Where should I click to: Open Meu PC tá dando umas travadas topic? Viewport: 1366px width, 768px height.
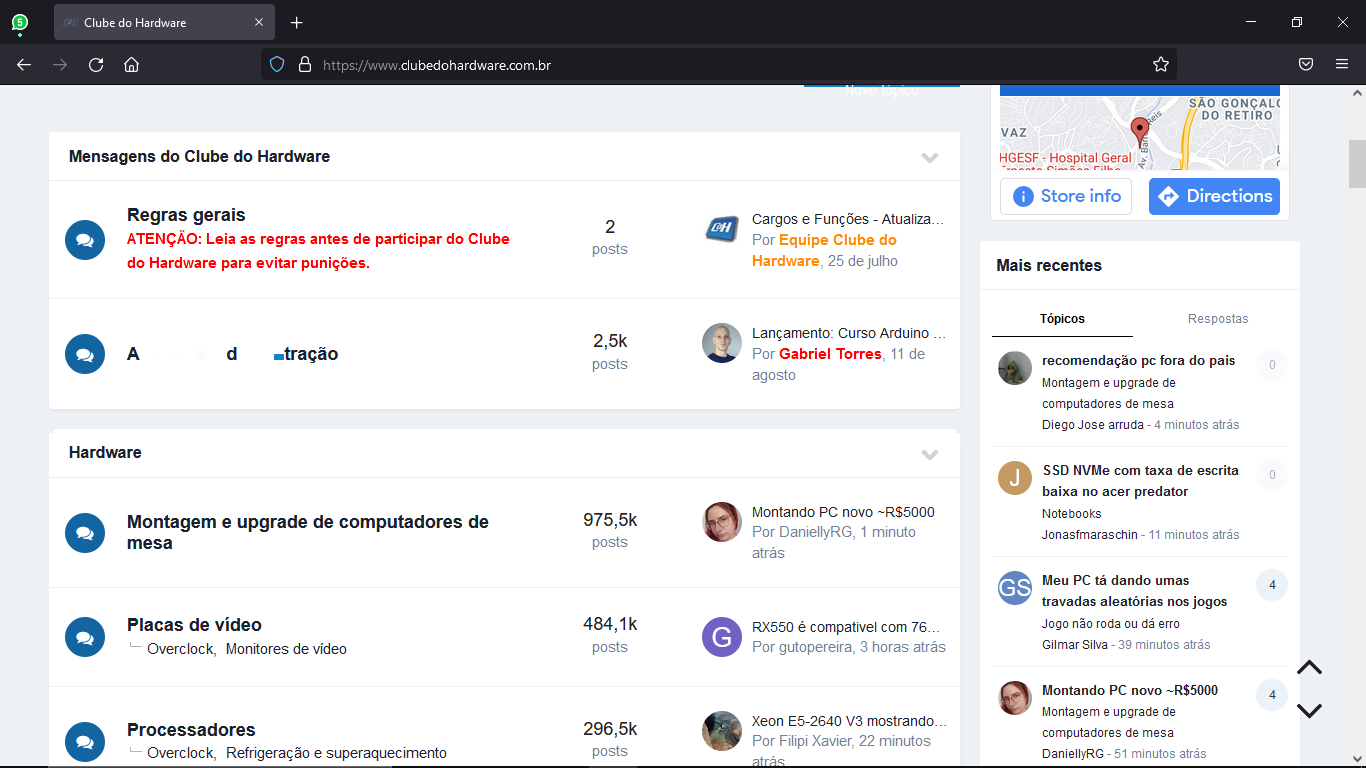[1135, 591]
